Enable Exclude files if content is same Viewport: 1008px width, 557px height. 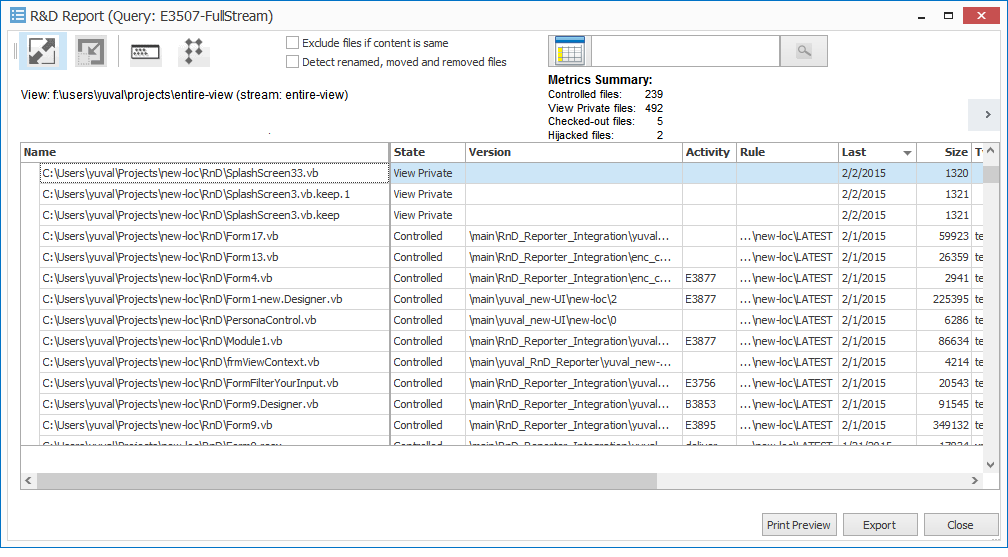coord(293,43)
